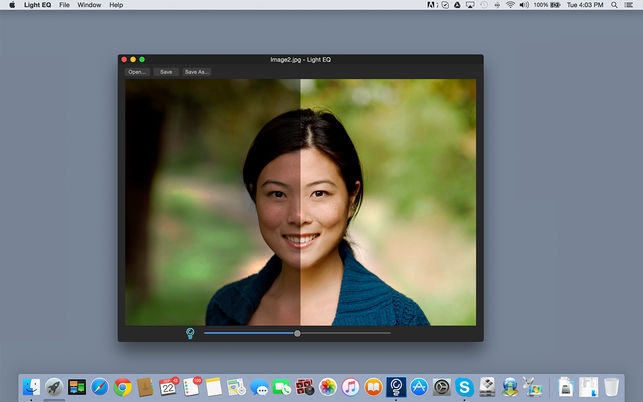Open the Help menu
Screen dimensions: 643x402
[116, 5]
